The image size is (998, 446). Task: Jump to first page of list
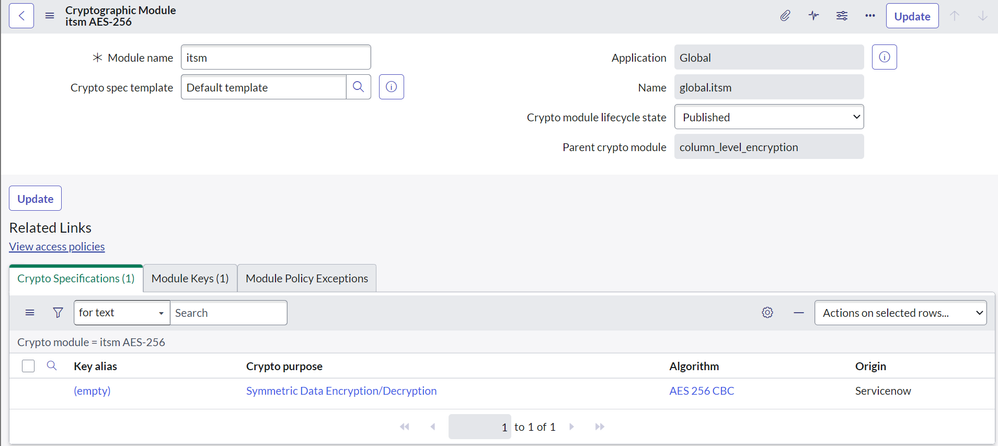pyautogui.click(x=404, y=427)
